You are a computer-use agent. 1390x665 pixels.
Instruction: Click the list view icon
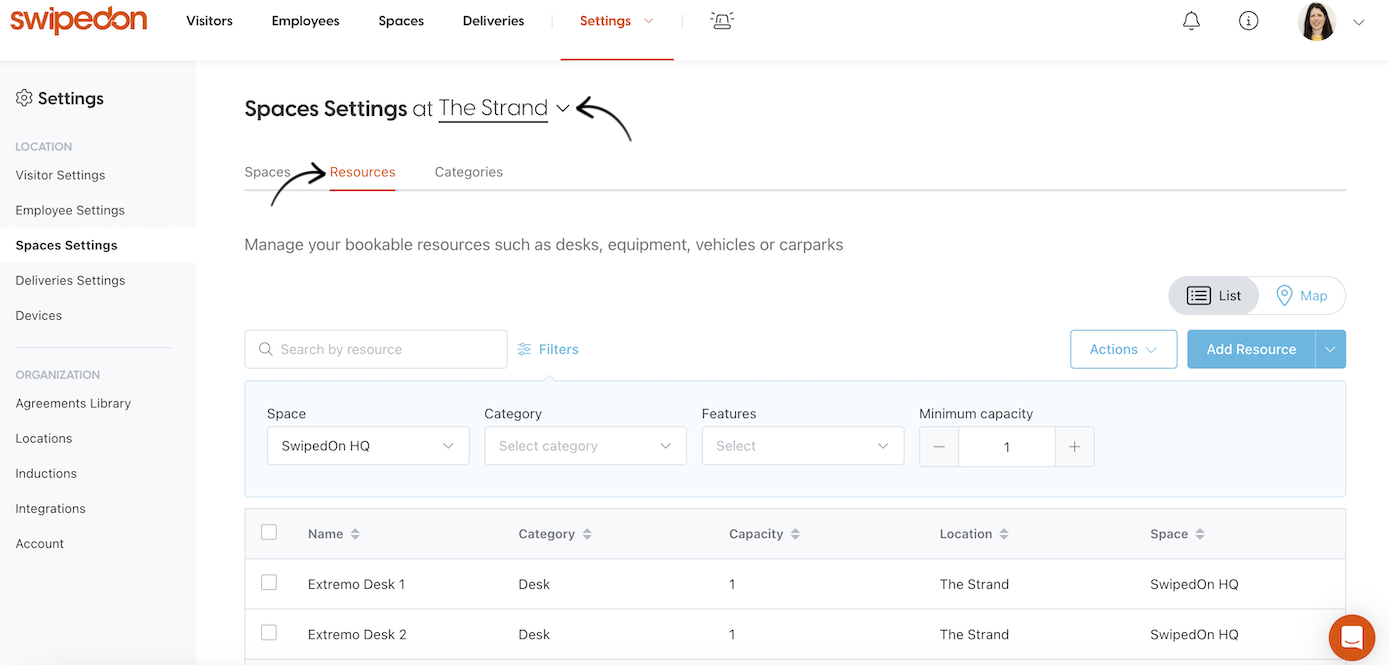pyautogui.click(x=1199, y=296)
